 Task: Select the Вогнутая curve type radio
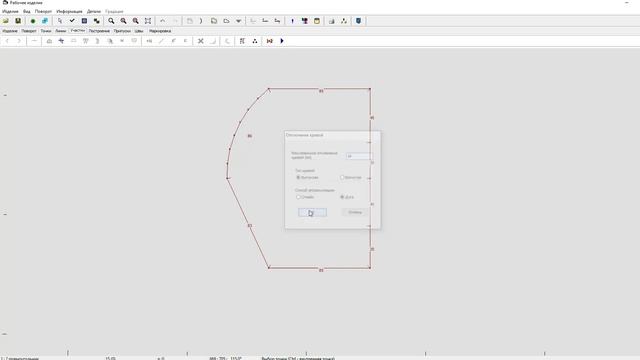[x=342, y=178]
